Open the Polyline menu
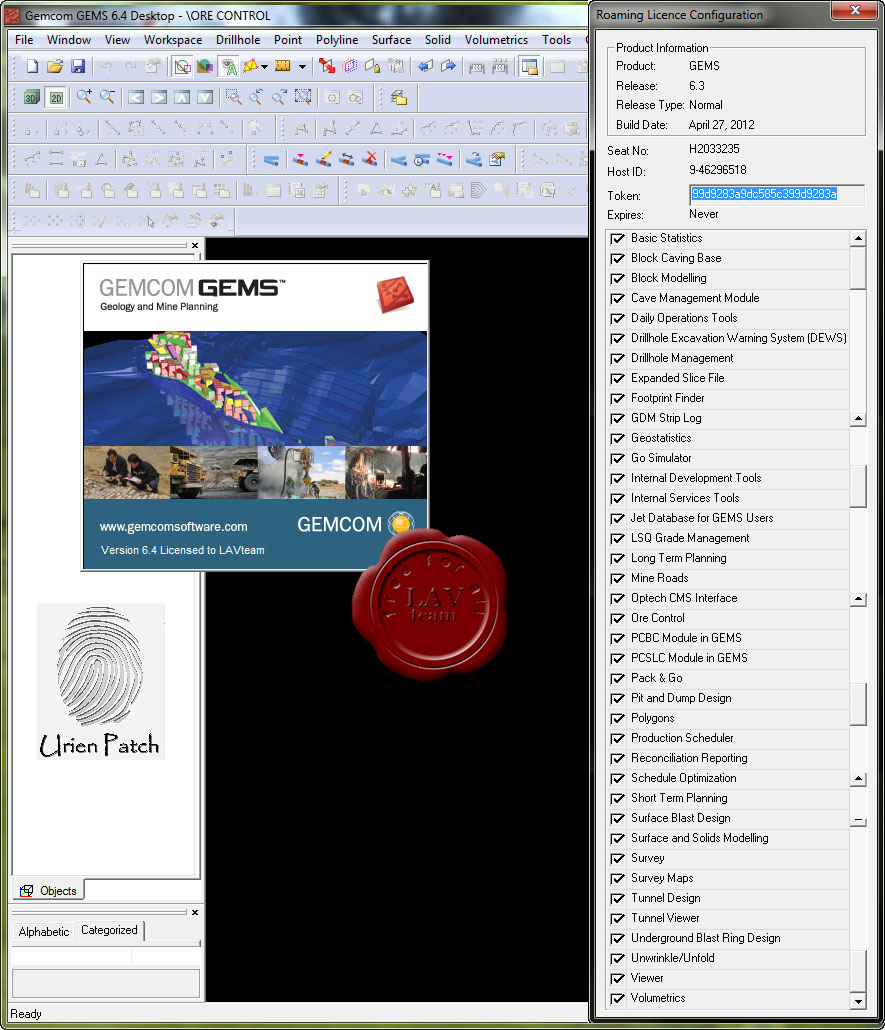This screenshot has height=1030, width=885. (x=337, y=40)
